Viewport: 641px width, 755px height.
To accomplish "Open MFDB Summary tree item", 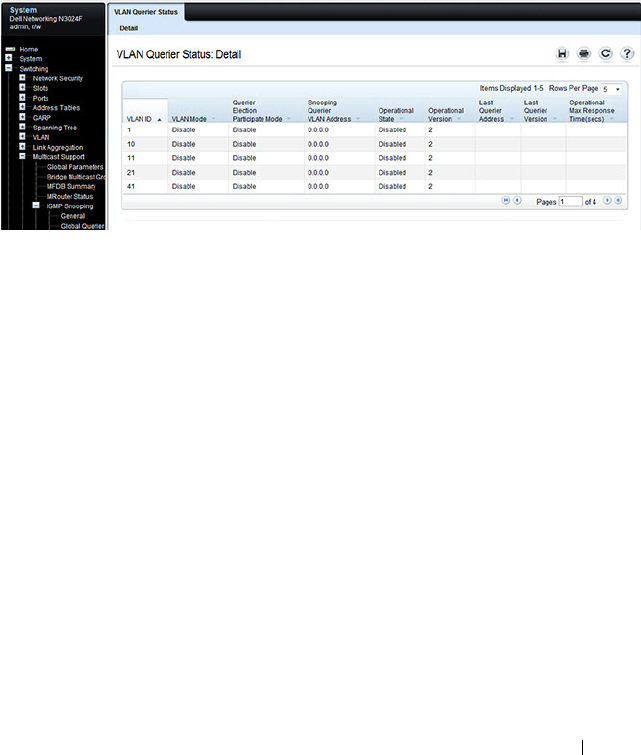I will [71, 186].
